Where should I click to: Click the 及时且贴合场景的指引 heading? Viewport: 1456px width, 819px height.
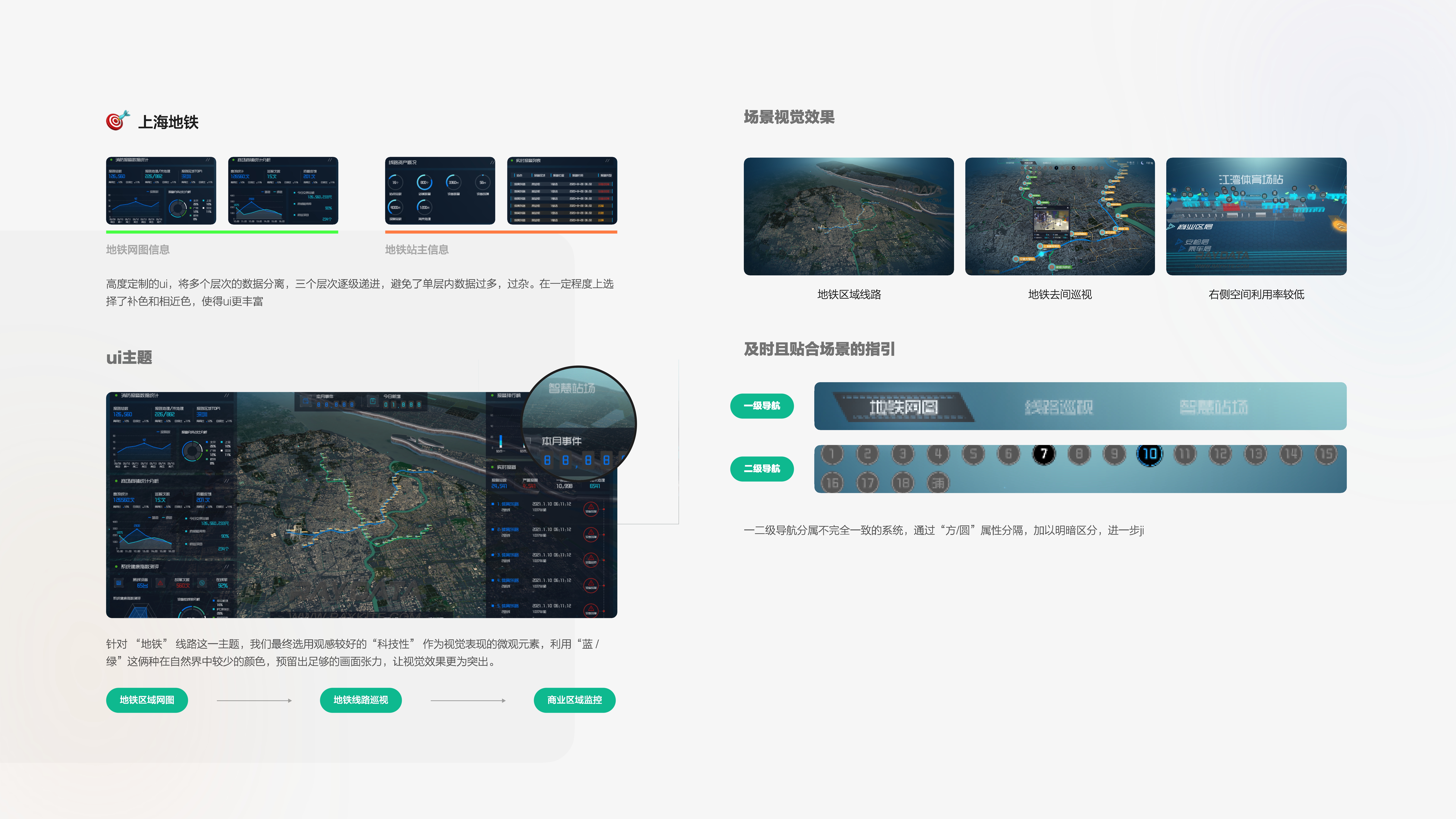tap(820, 349)
